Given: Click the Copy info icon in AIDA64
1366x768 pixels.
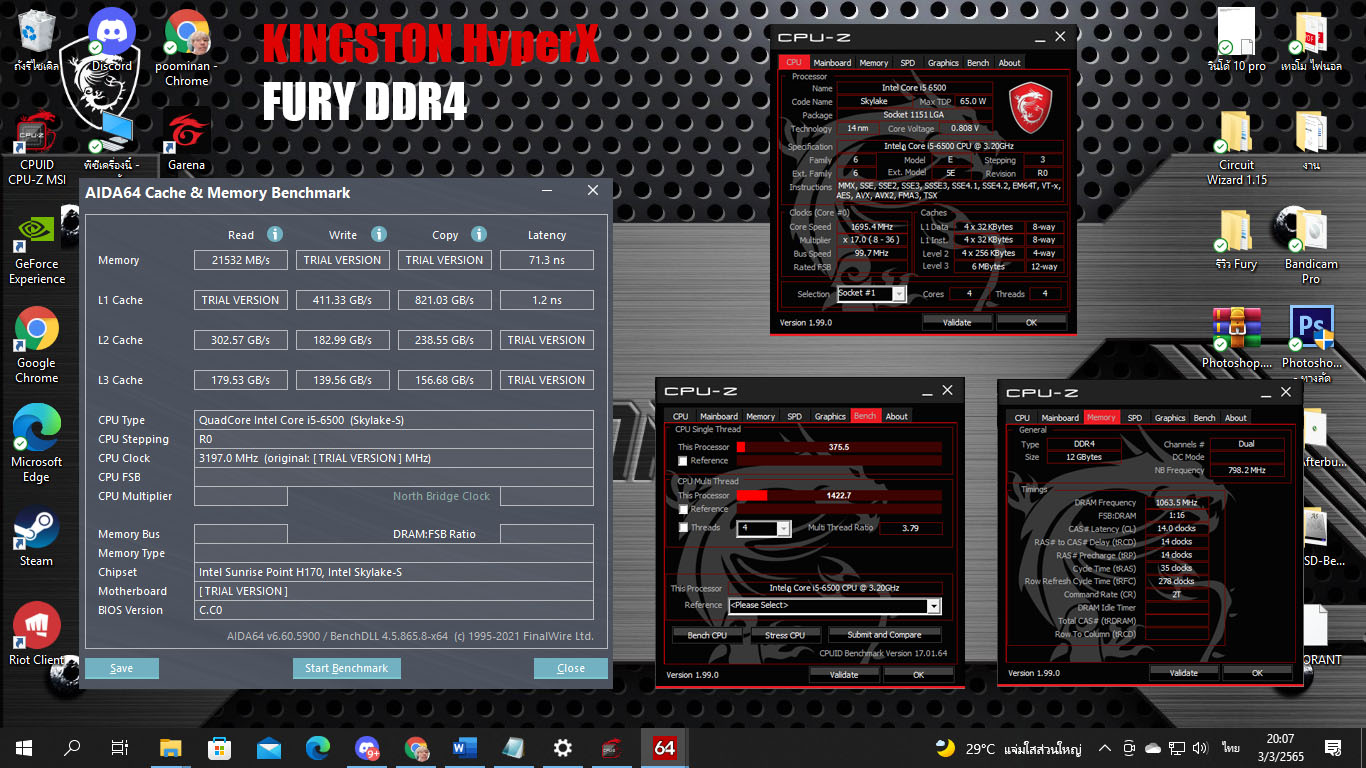Looking at the screenshot, I should point(479,234).
